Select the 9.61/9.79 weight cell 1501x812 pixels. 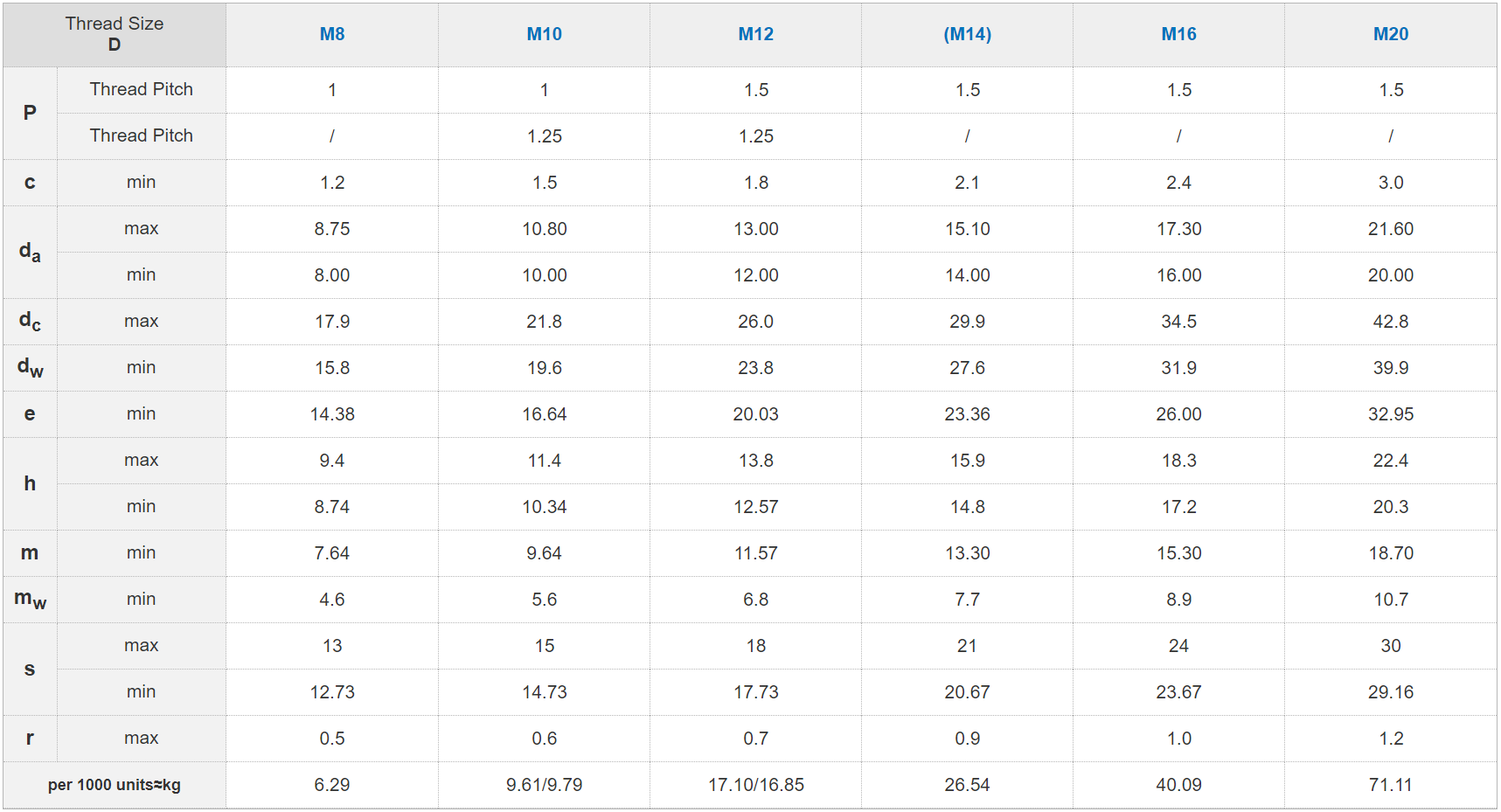pos(544,785)
